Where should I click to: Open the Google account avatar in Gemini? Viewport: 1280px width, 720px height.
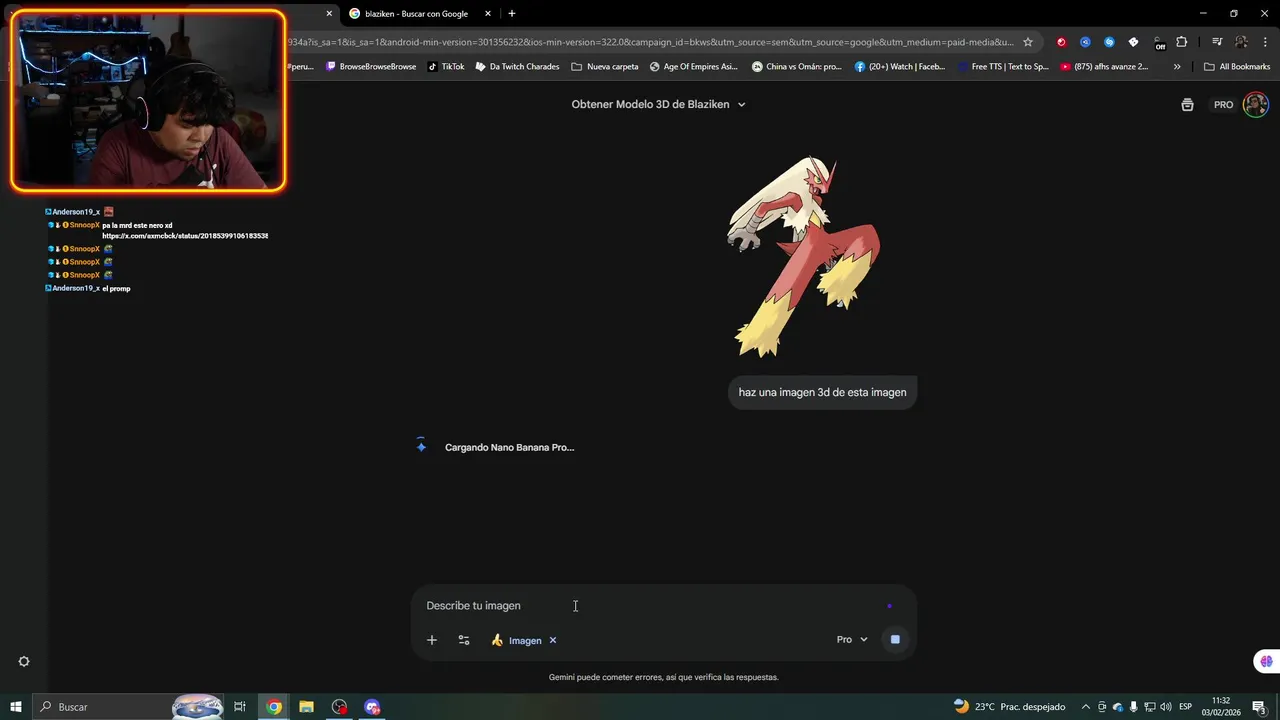click(x=1255, y=105)
